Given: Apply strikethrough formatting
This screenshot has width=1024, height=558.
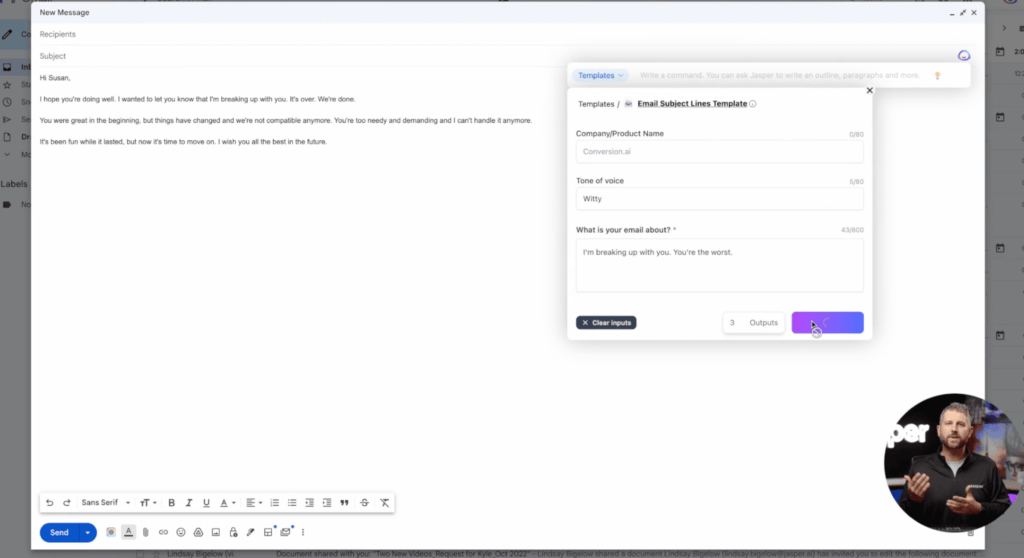Looking at the screenshot, I should [x=364, y=502].
